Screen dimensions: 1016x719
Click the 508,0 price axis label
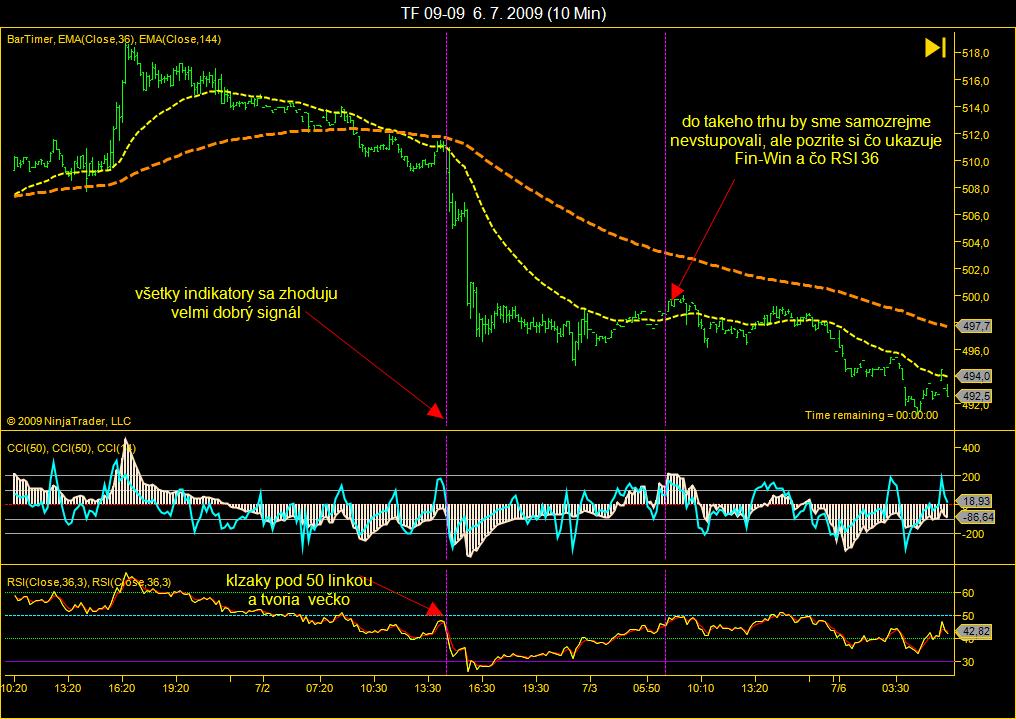coord(976,189)
